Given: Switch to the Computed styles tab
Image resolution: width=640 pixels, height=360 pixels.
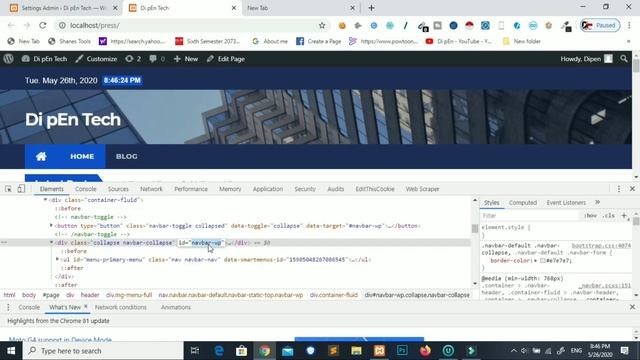Looking at the screenshot, I should [x=522, y=202].
